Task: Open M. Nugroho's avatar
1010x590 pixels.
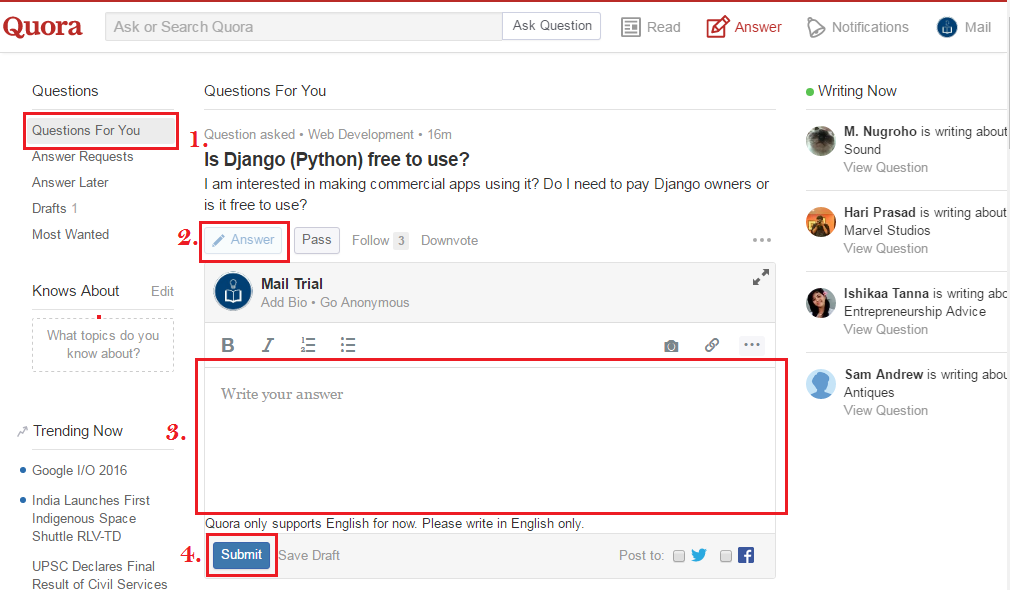Action: click(x=821, y=141)
